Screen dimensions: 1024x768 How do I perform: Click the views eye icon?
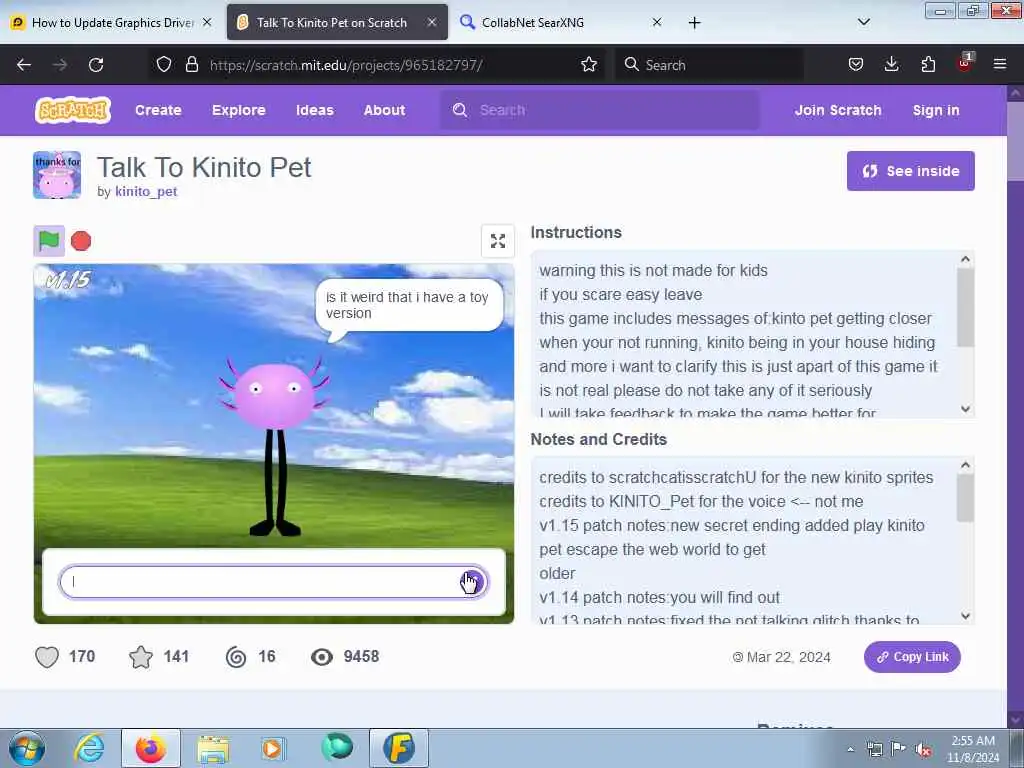click(x=322, y=656)
